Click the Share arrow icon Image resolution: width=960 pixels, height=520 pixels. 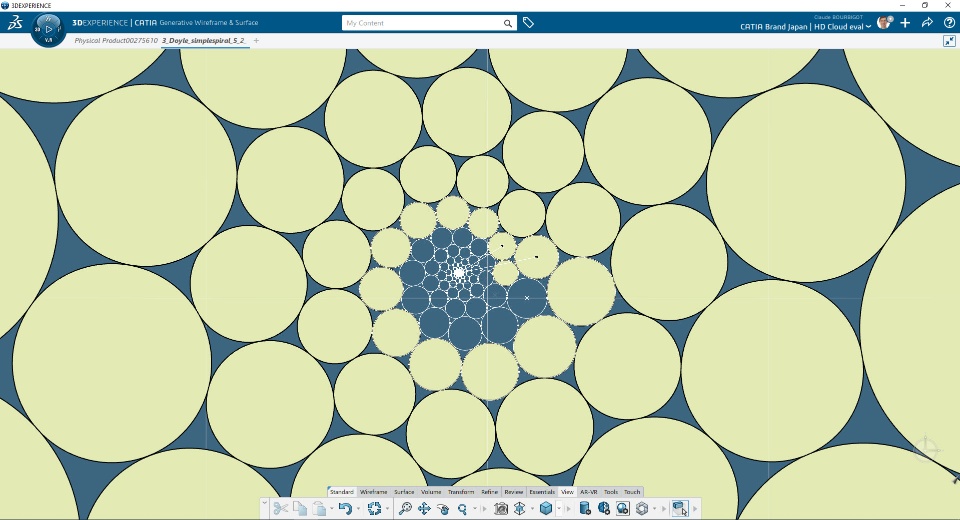click(927, 23)
